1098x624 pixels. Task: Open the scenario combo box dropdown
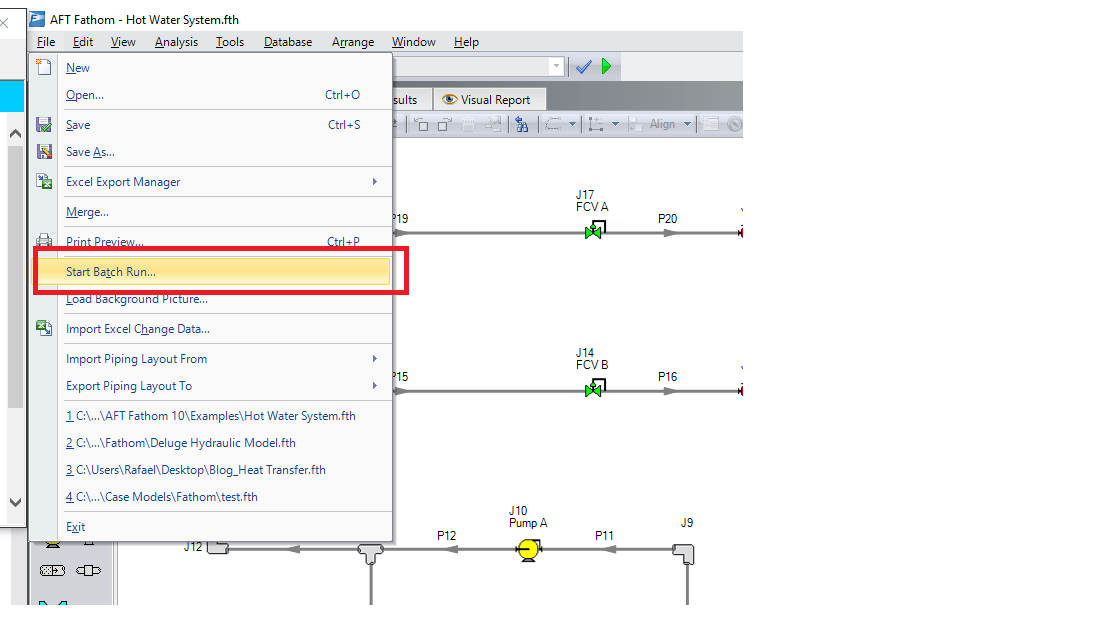tap(556, 67)
